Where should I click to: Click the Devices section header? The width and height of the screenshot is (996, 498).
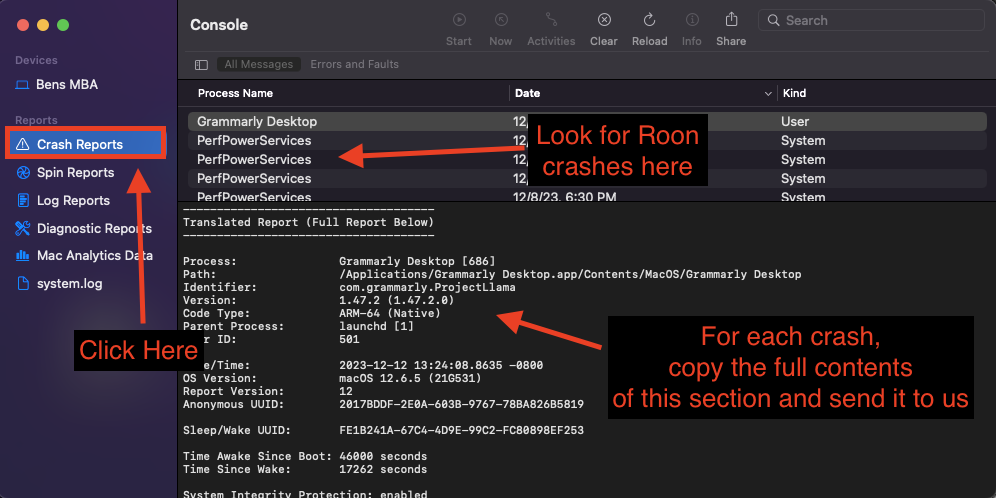tap(36, 60)
